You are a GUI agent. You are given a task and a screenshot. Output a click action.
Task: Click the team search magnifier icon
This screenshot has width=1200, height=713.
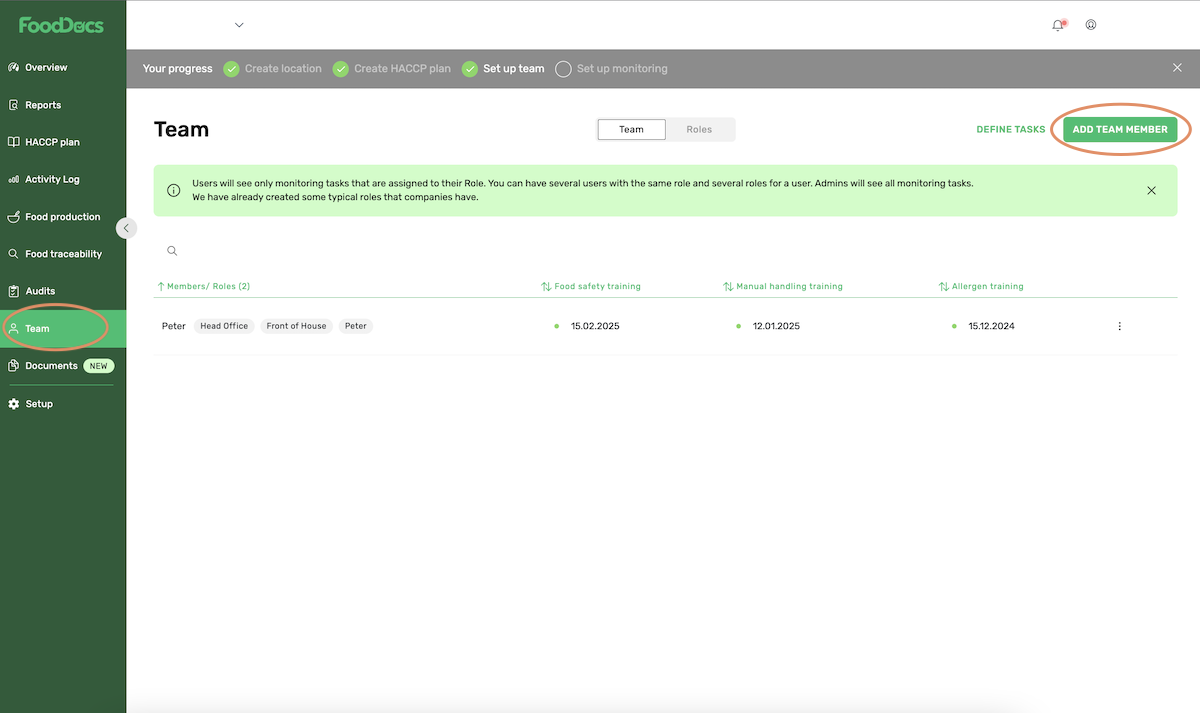[x=172, y=251]
